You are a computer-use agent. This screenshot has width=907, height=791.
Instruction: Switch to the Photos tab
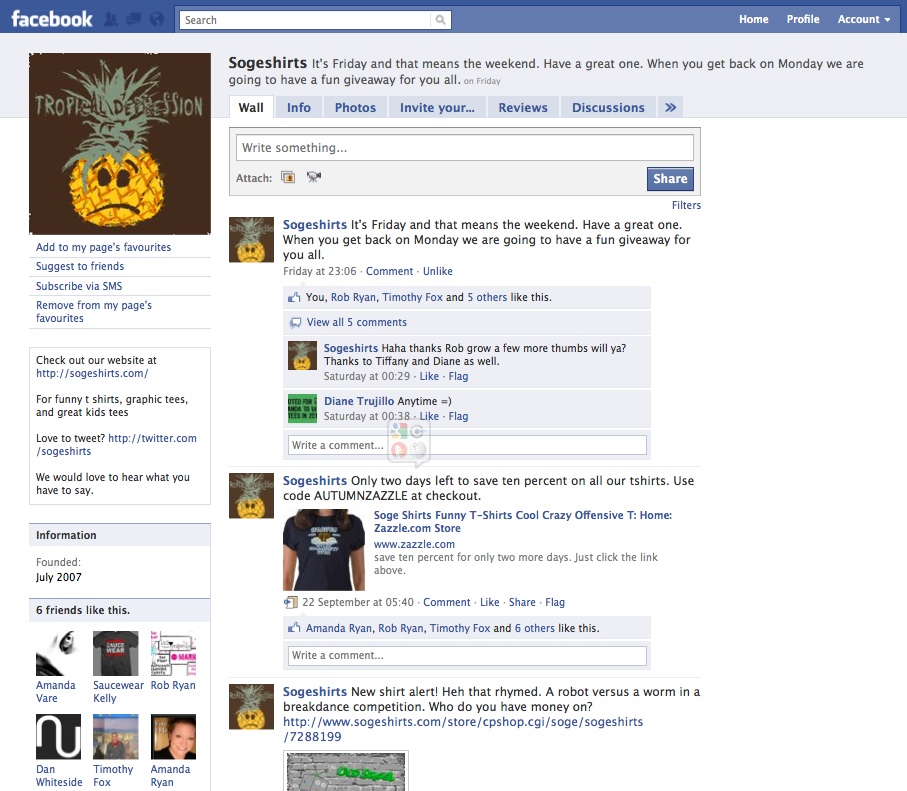point(355,108)
